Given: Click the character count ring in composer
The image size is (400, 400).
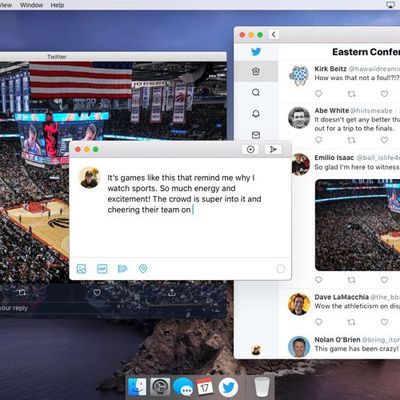Looking at the screenshot, I should [281, 269].
